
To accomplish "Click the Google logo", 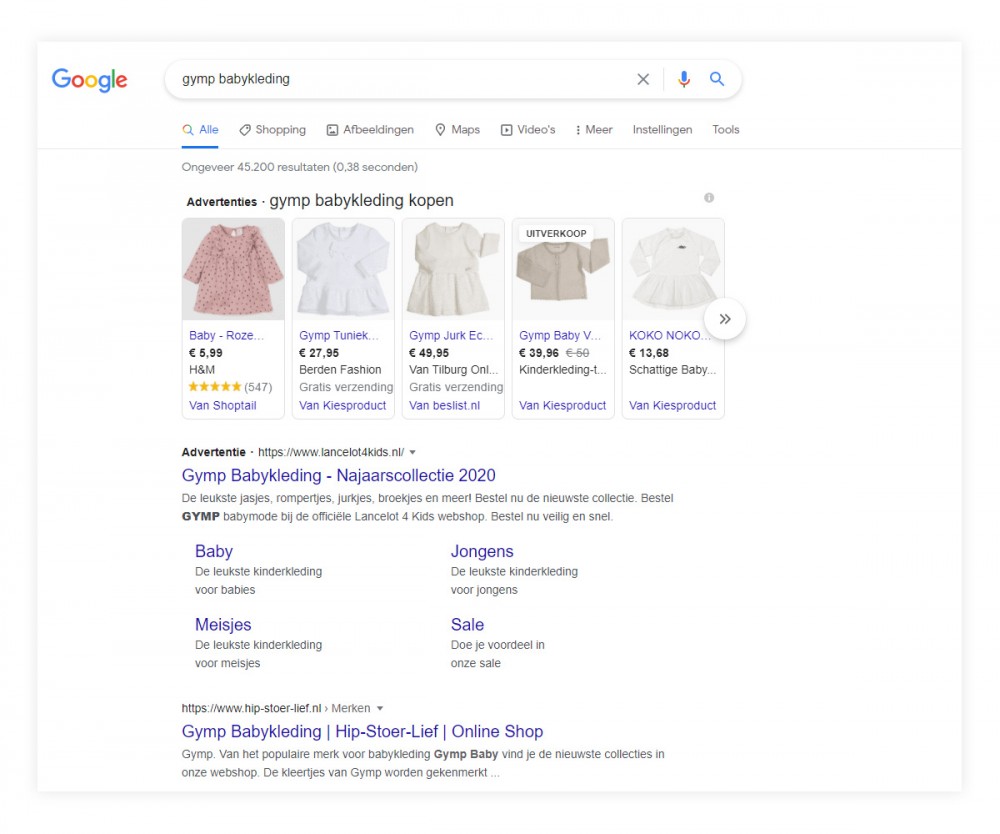I will click(x=89, y=80).
